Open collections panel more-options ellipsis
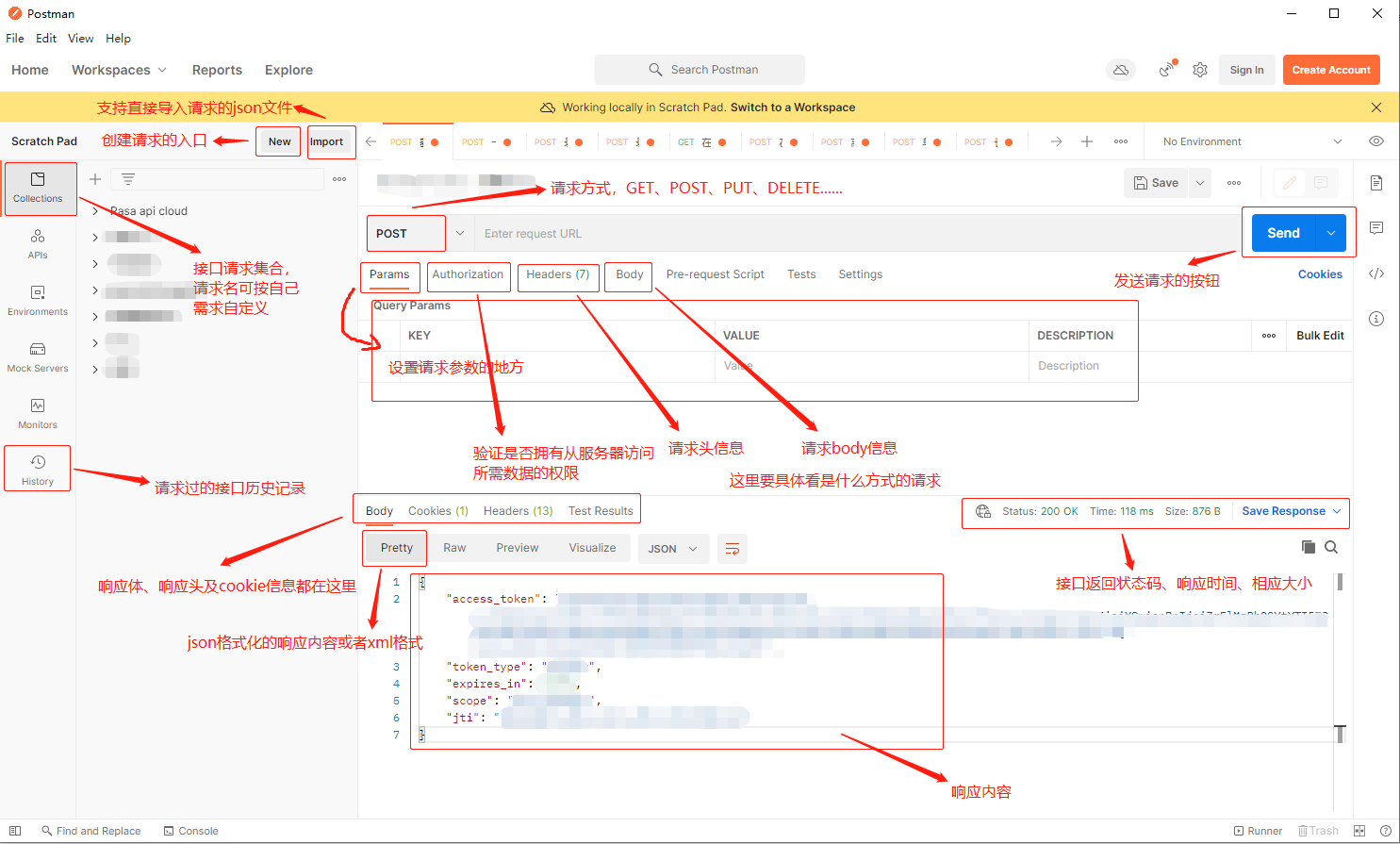The image size is (1400, 844). [339, 179]
